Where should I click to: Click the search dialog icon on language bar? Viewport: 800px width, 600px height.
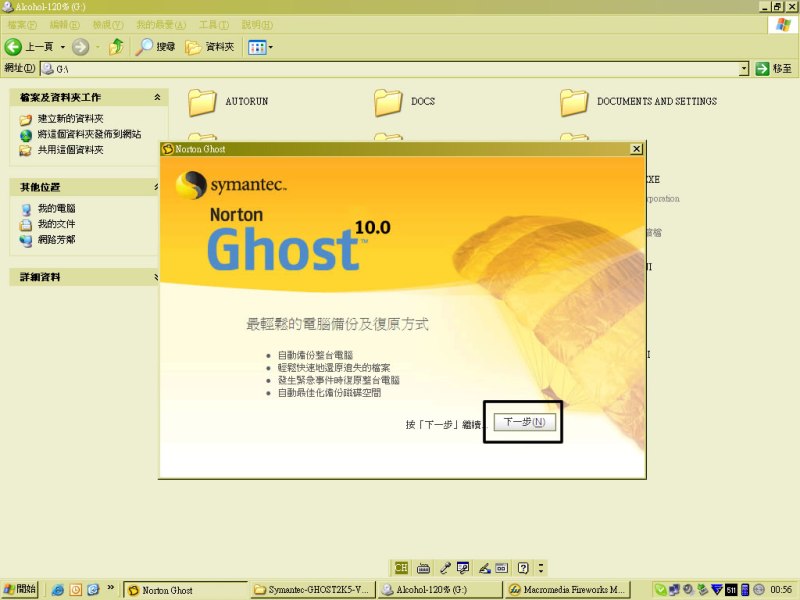click(x=463, y=567)
